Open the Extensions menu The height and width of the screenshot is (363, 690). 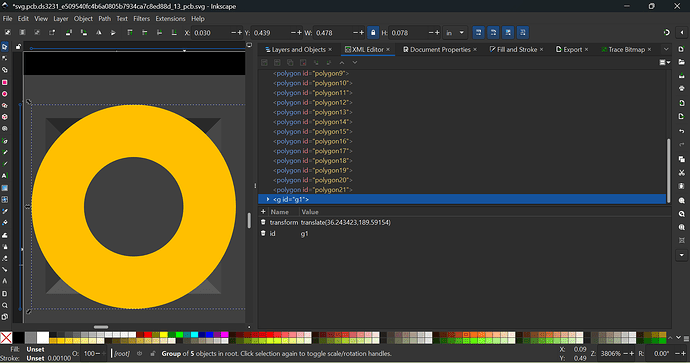(x=170, y=18)
